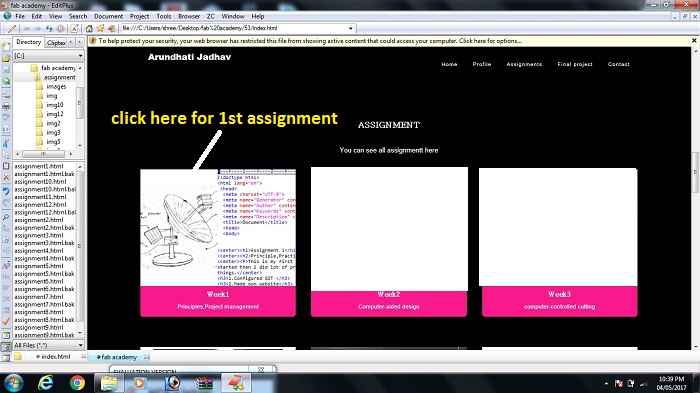
Task: Launch Internet Explorer from the taskbar
Action: [x=46, y=383]
